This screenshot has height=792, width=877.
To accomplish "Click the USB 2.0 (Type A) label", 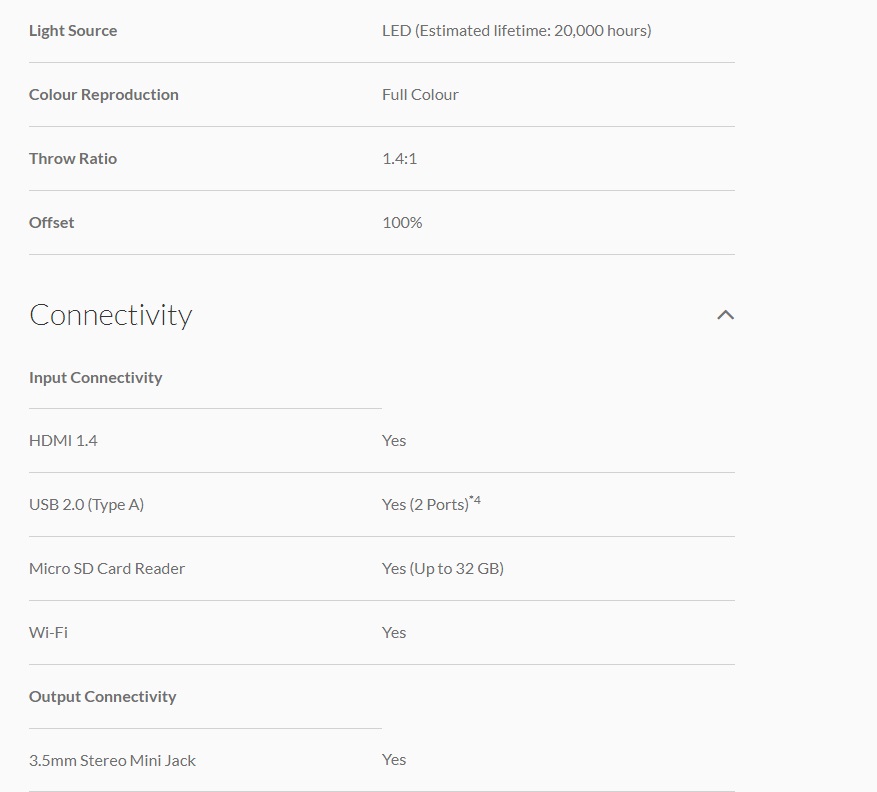I will (87, 505).
